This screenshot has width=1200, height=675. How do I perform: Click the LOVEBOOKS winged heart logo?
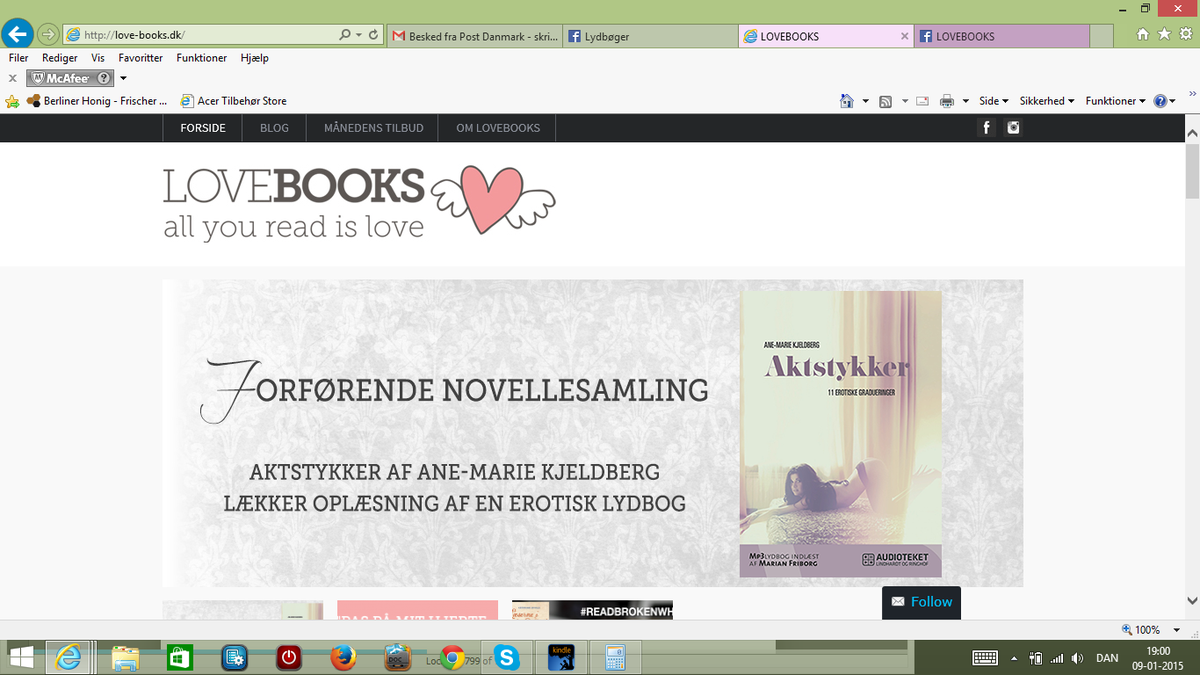click(360, 203)
